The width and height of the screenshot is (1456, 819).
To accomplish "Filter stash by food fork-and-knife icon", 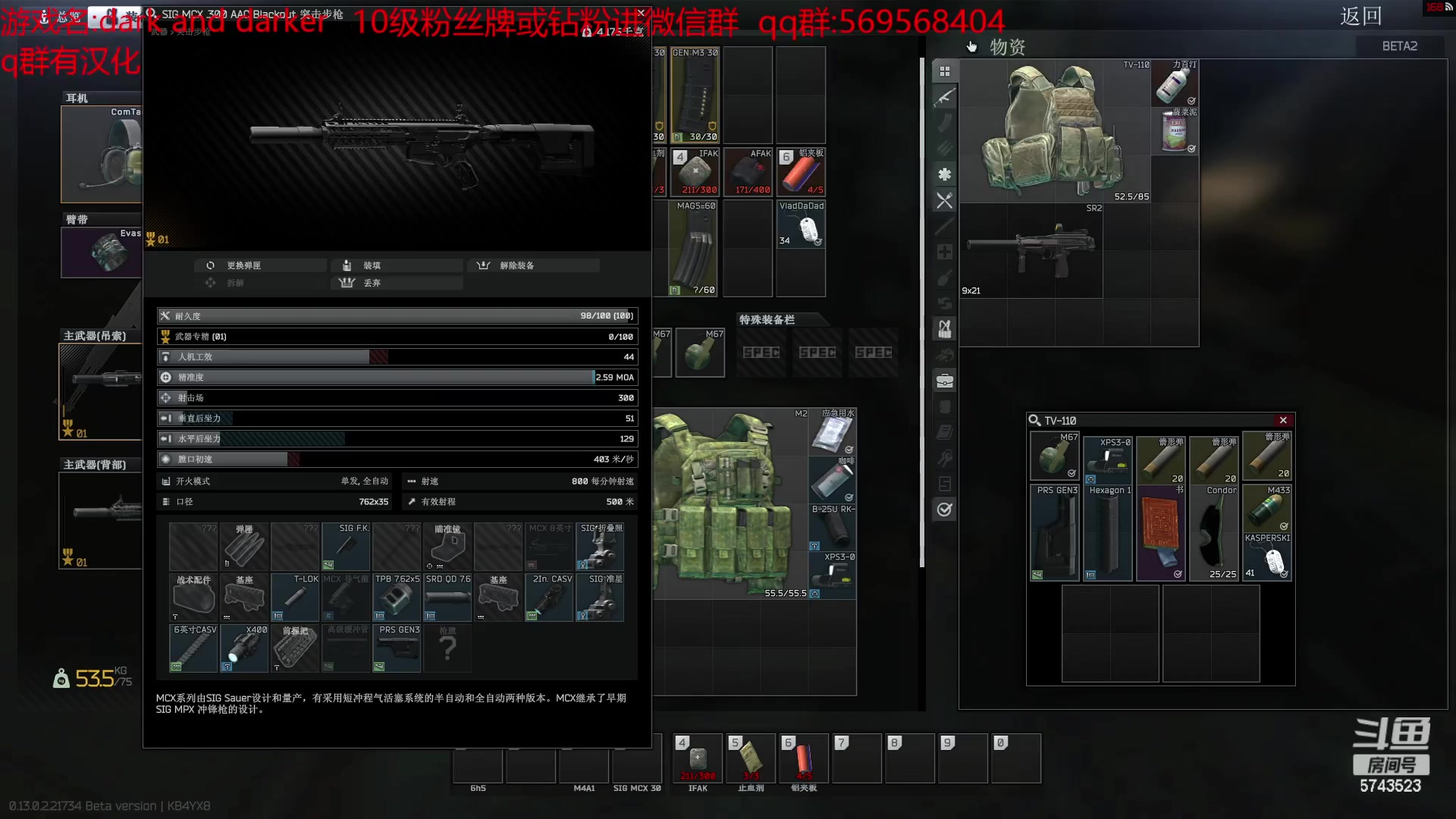I will pos(944,200).
